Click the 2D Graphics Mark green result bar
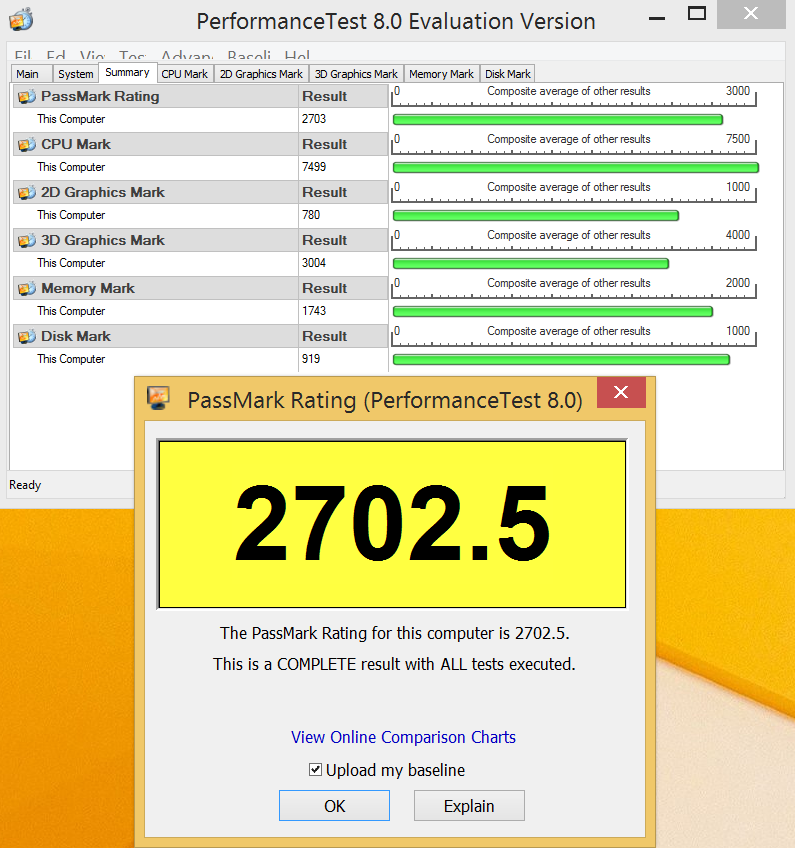795x848 pixels. [x=535, y=216]
